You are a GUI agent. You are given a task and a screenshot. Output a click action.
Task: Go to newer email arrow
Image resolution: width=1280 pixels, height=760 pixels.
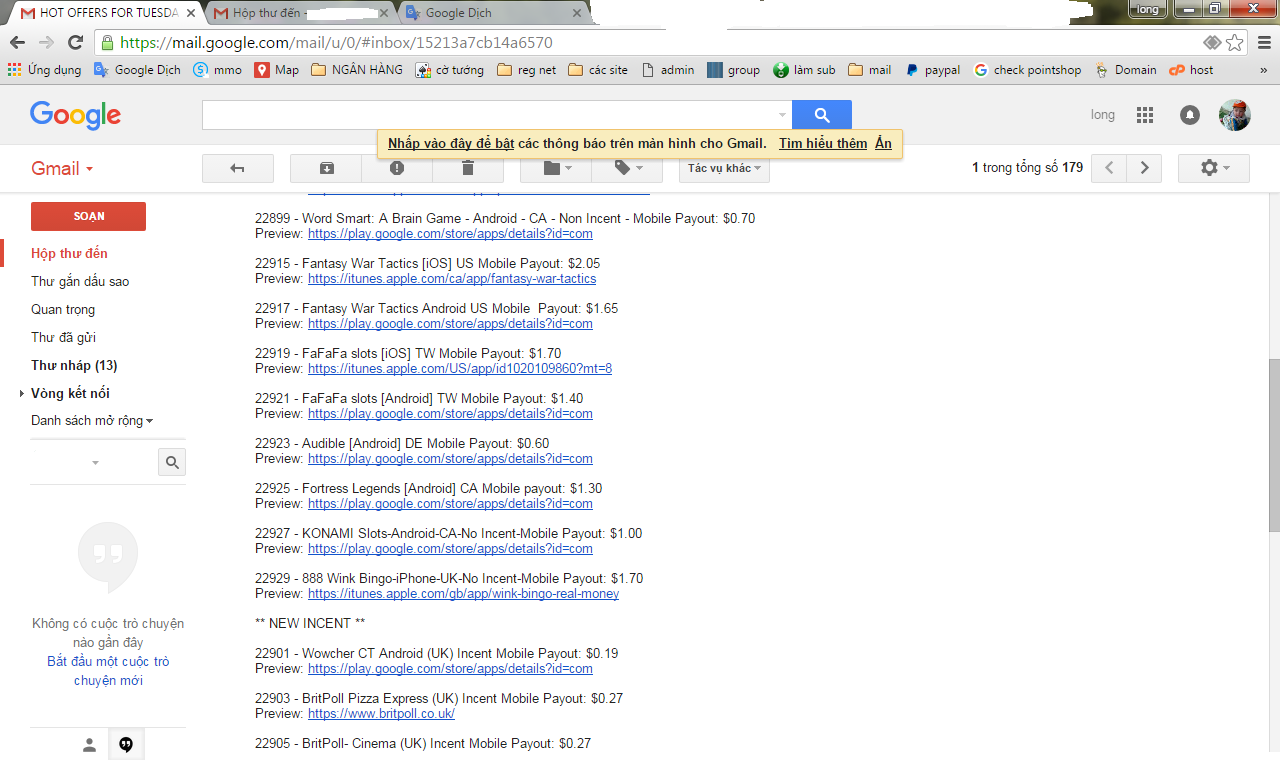click(x=1109, y=168)
